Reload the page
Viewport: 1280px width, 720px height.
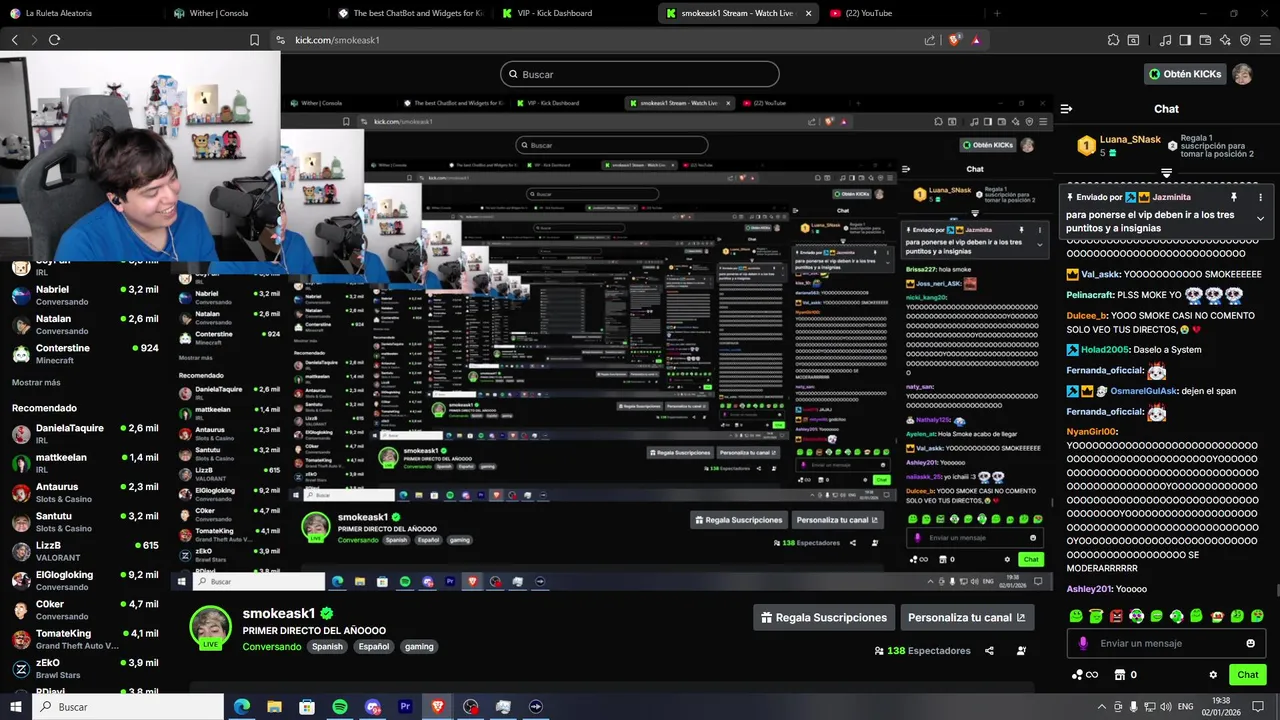tap(54, 40)
